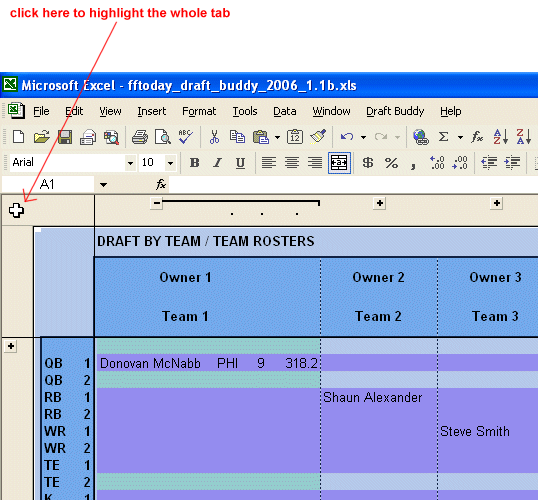538x500 pixels.
Task: Decrease indent icon
Action: click(489, 162)
